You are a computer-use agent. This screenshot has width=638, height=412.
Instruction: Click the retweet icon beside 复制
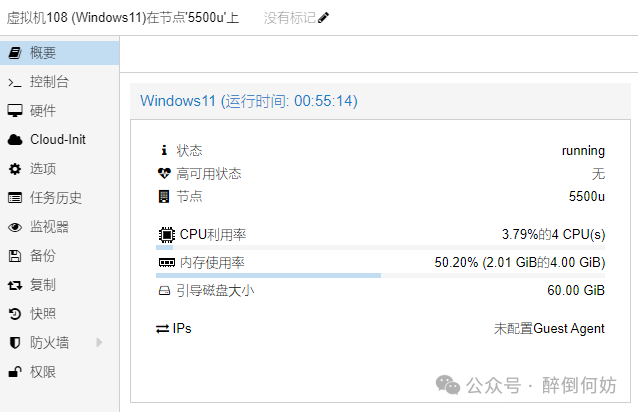coord(15,285)
